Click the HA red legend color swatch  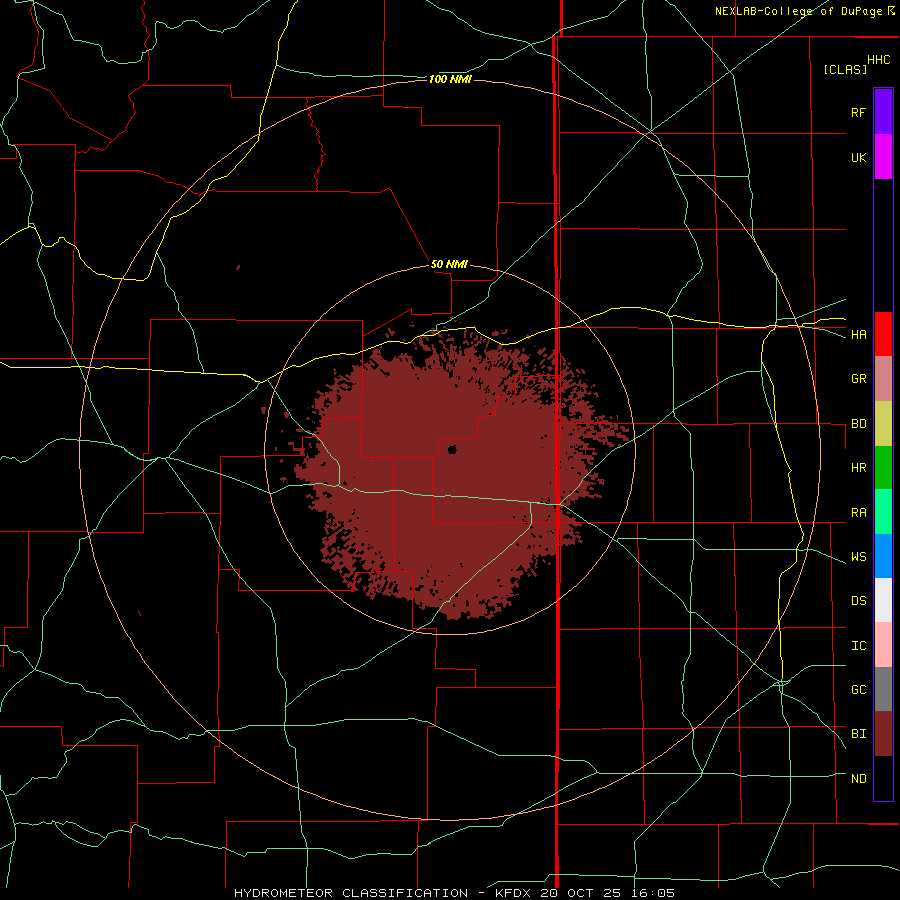[x=883, y=334]
